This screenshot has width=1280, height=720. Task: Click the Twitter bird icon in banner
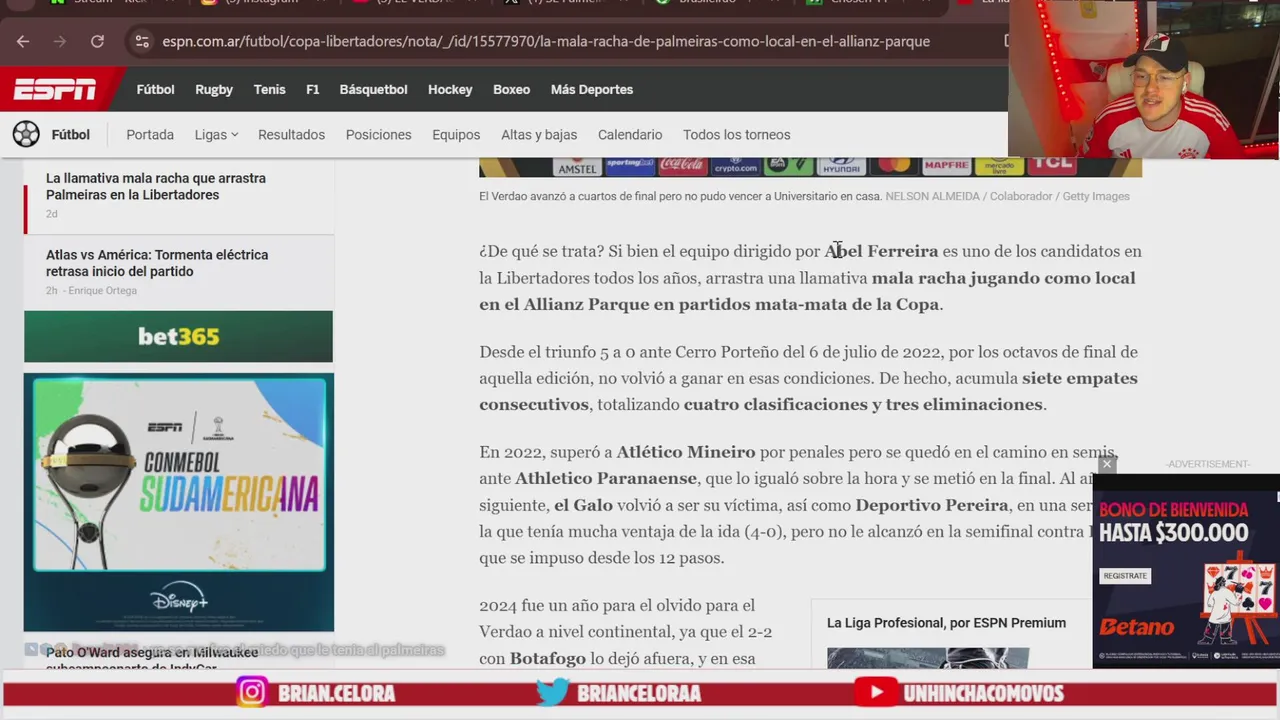[x=552, y=692]
